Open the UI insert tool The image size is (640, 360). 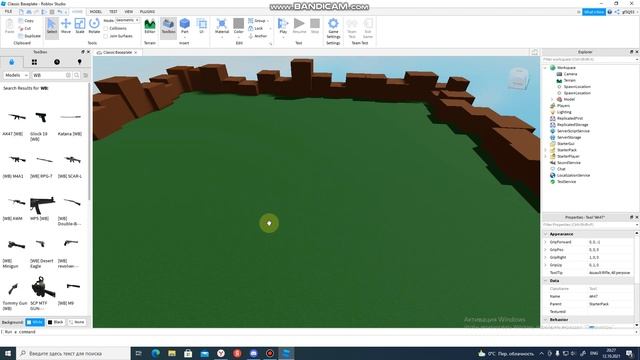(202, 27)
